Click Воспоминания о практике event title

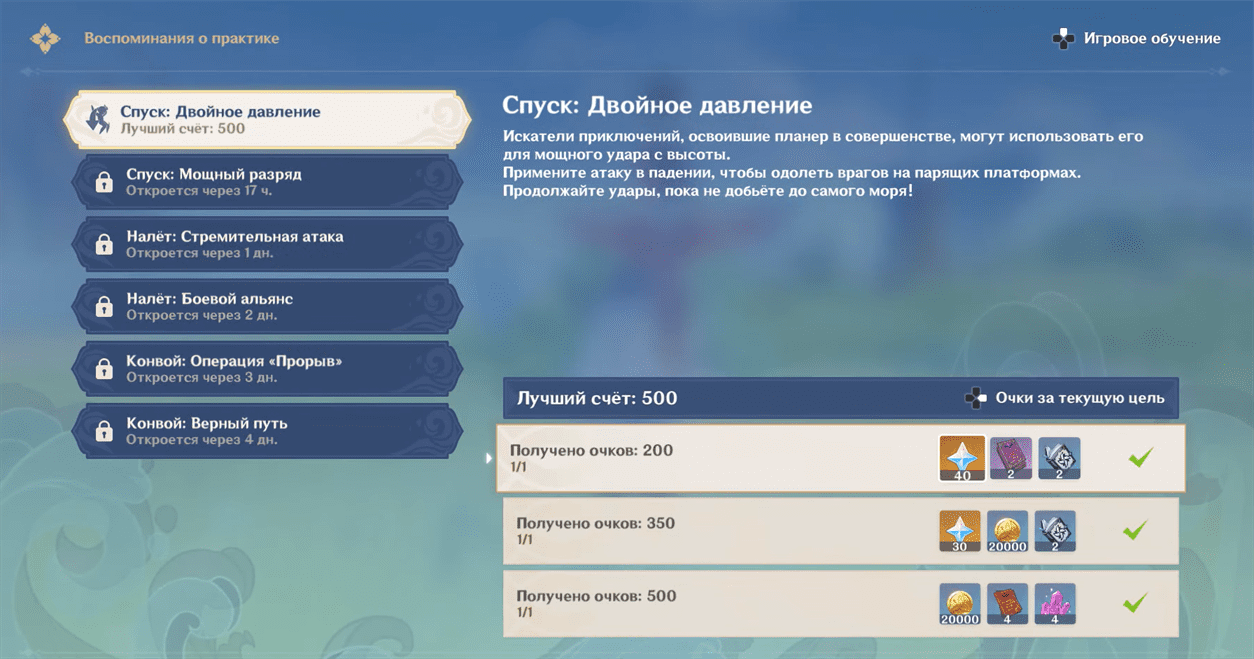coord(182,39)
